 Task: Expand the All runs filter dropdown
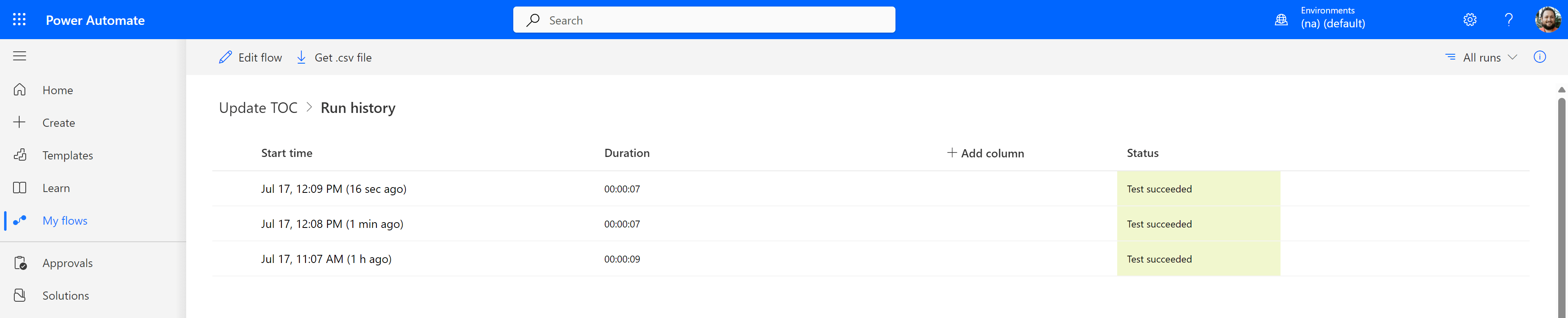(1481, 57)
